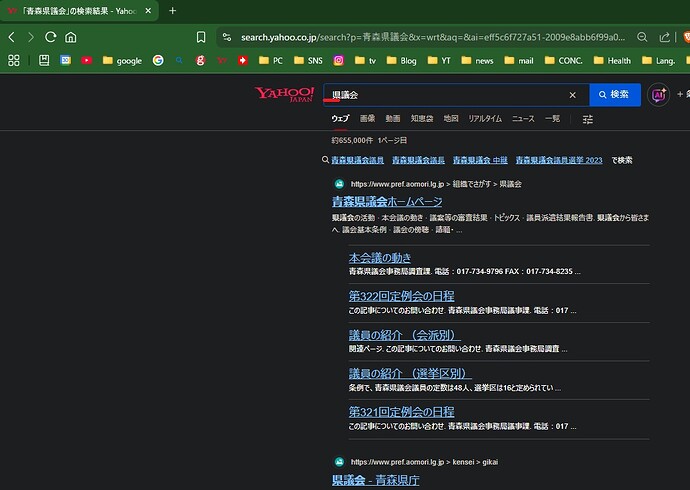Expand the SNS bookmarks folder
Image resolution: width=690 pixels, height=490 pixels.
coord(308,60)
